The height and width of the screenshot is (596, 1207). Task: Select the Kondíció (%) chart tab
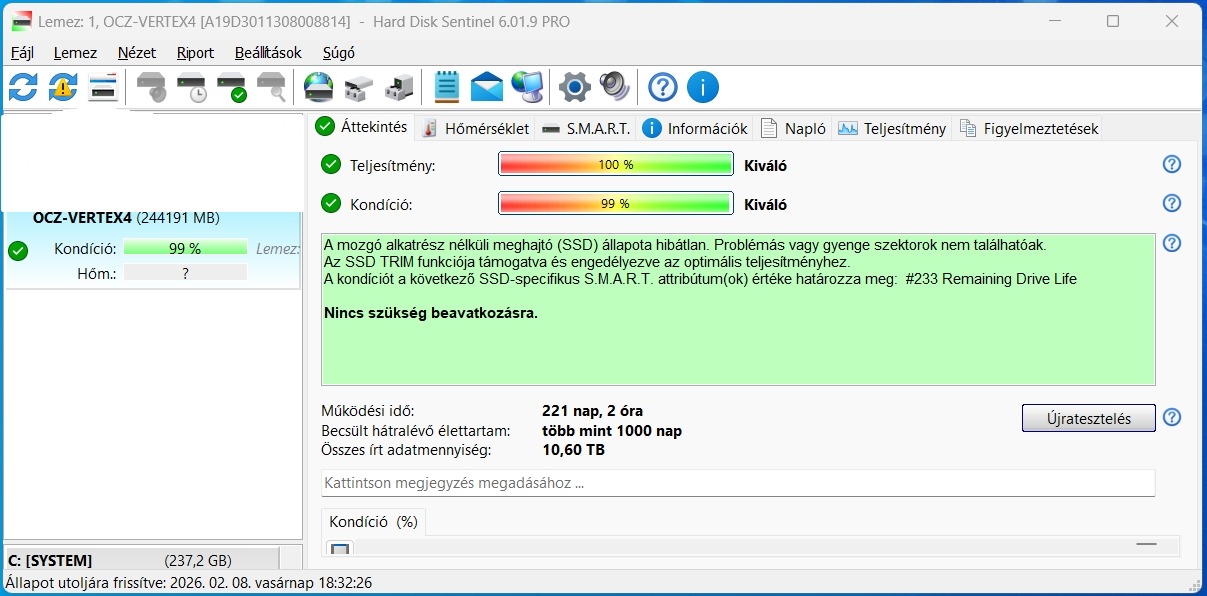373,522
